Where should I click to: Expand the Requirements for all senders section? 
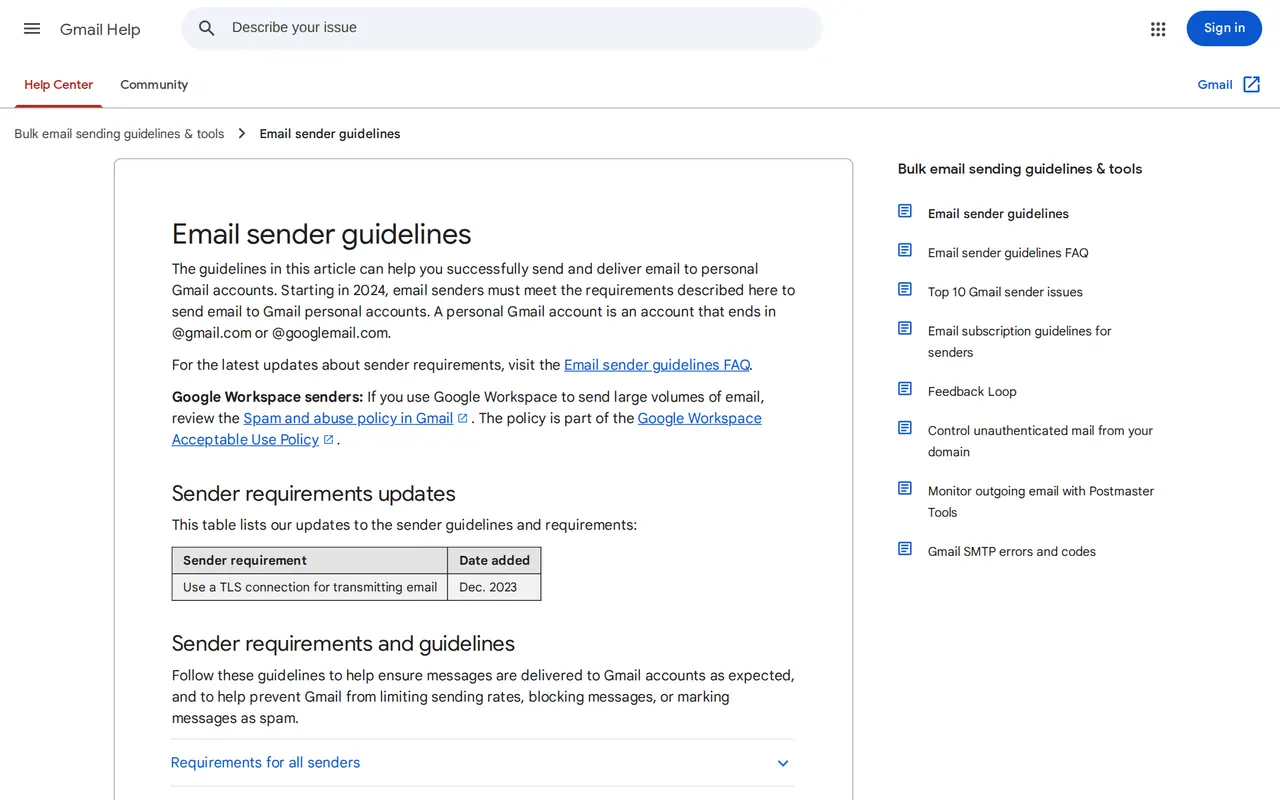coord(482,763)
